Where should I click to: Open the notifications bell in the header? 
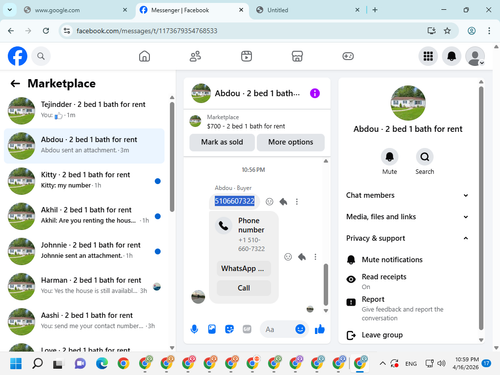452,56
